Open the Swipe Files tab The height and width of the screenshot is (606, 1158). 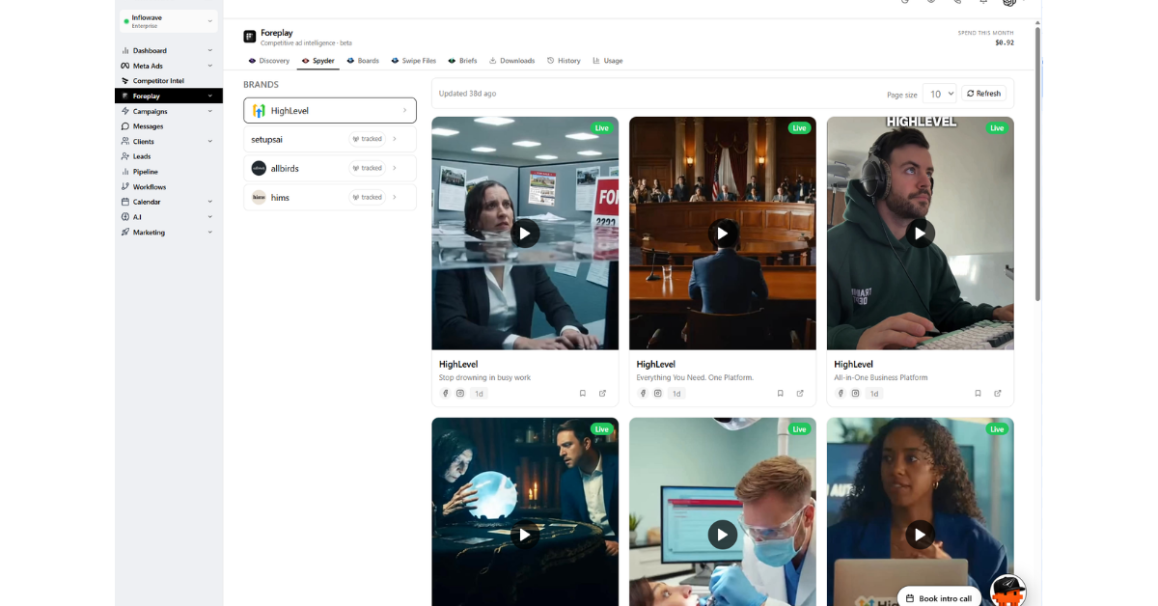pyautogui.click(x=414, y=61)
